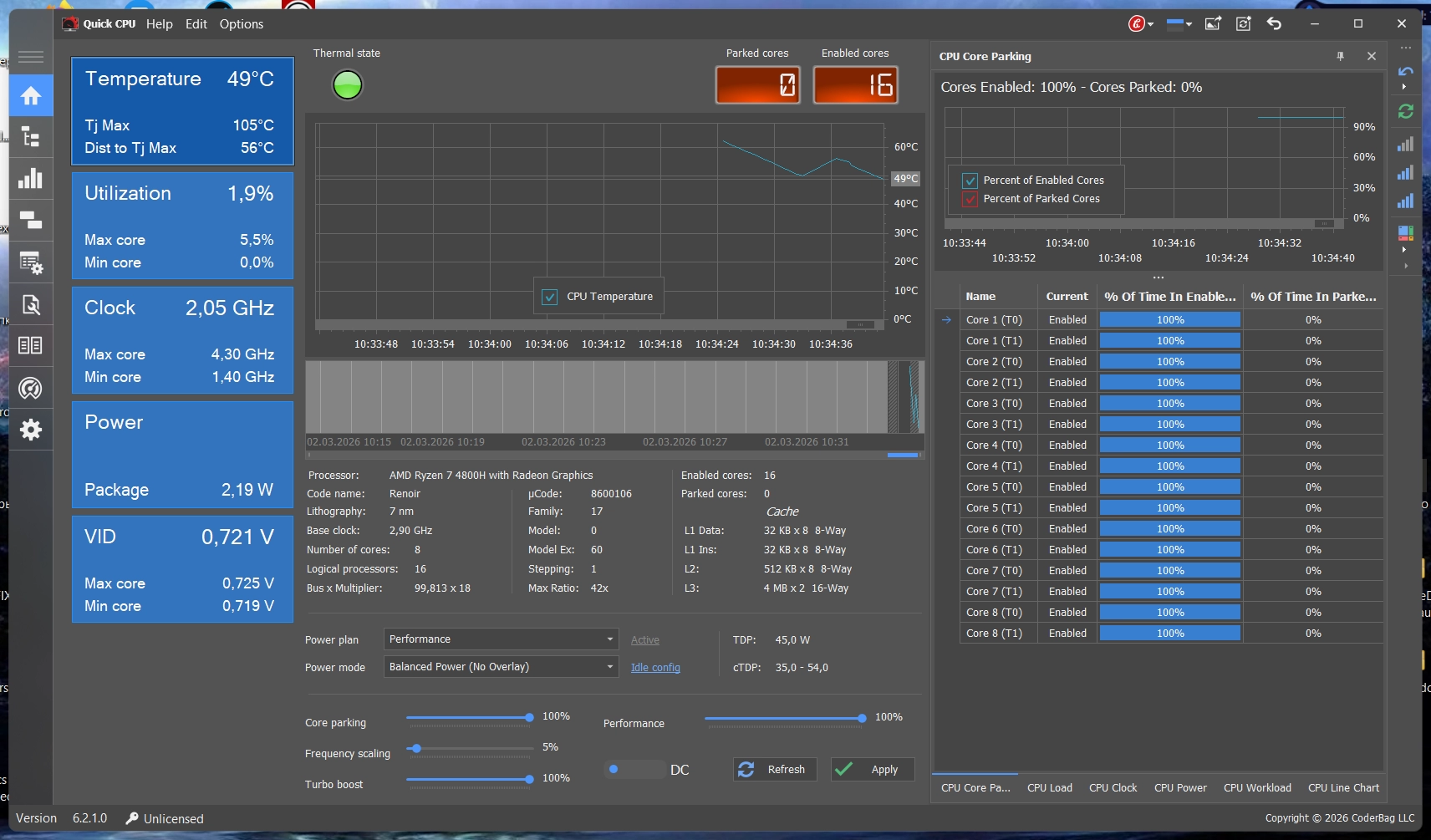This screenshot has height=840, width=1431.
Task: Click the Frequency scaling slider handle
Action: [416, 749]
